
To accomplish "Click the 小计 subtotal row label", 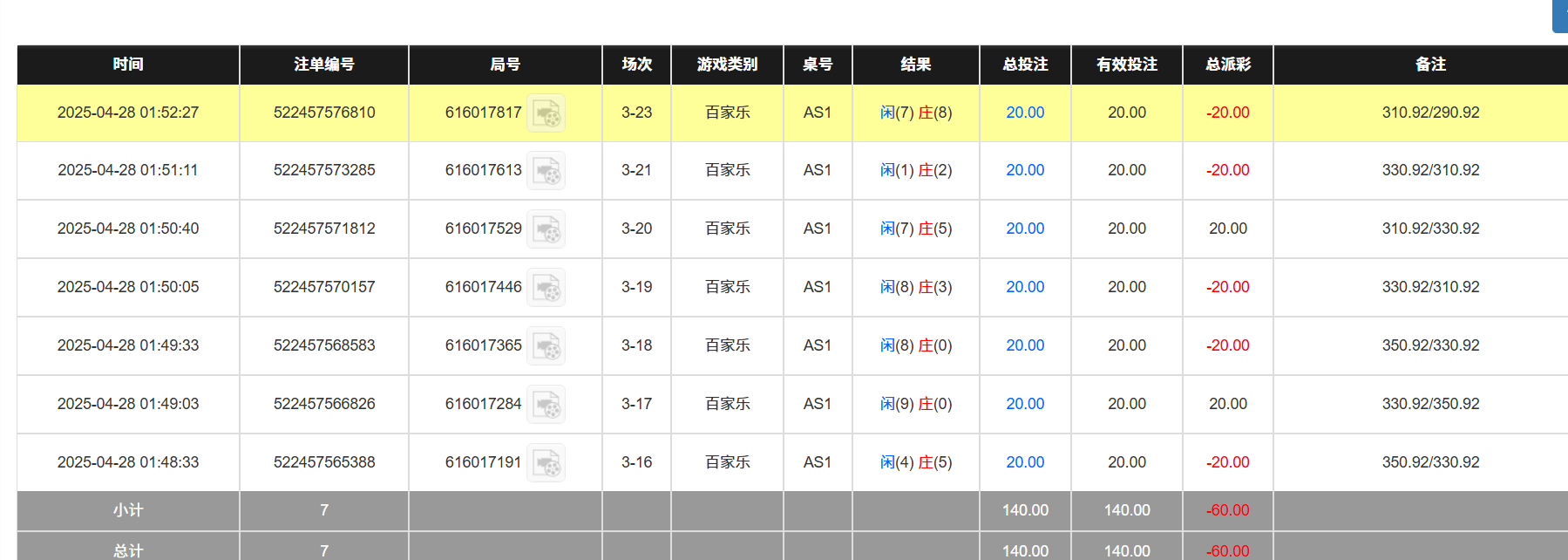I will coord(128,510).
